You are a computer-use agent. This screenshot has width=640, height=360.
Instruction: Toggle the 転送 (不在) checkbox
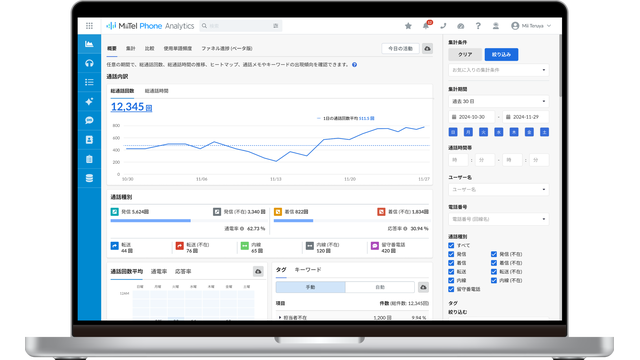494,271
